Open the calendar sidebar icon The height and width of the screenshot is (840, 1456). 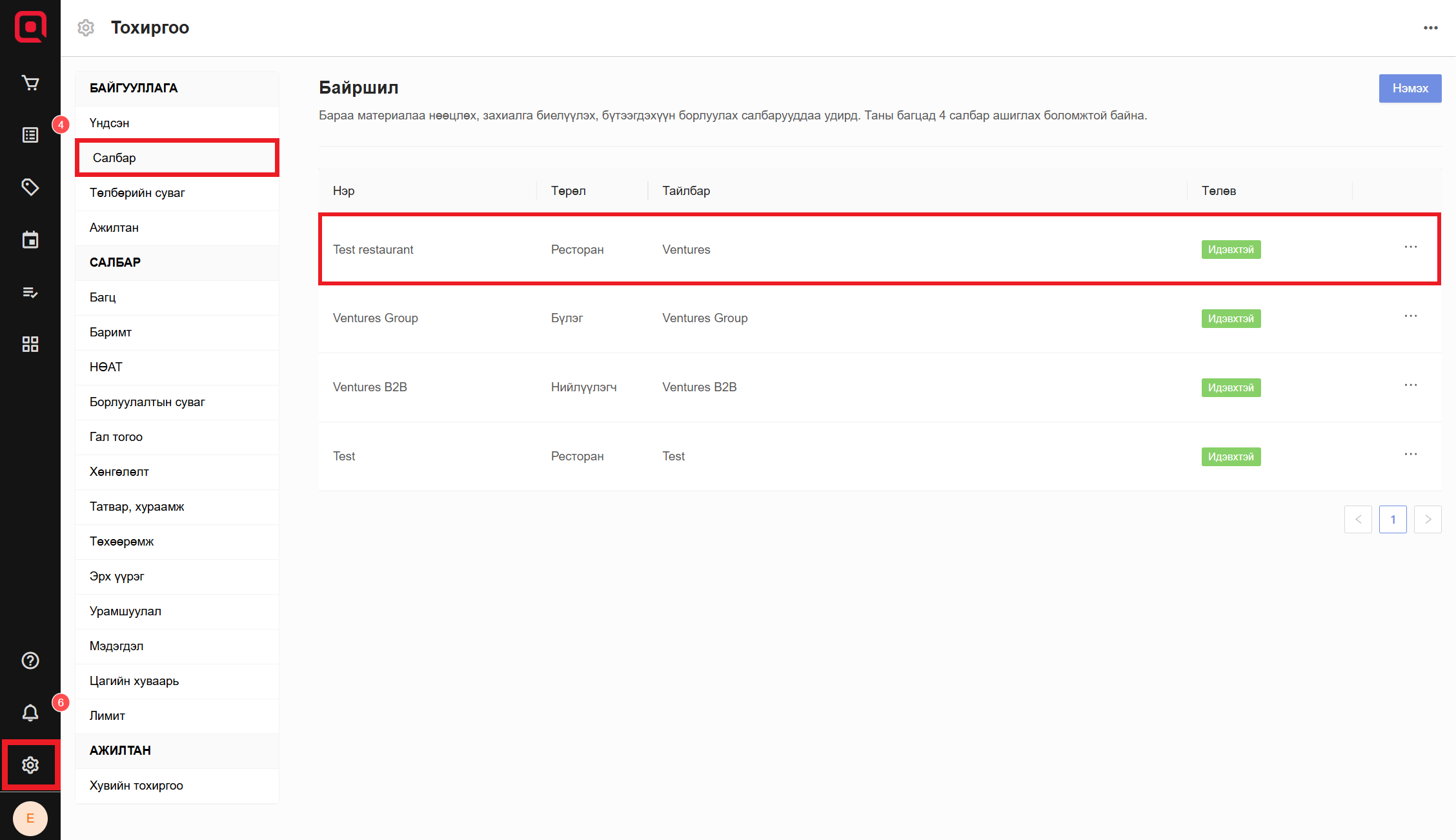click(30, 240)
